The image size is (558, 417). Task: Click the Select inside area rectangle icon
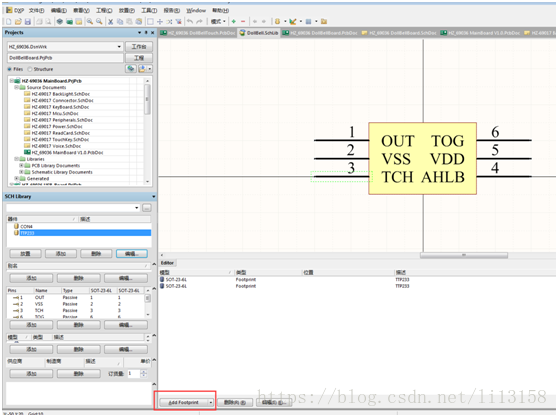tap(151, 22)
